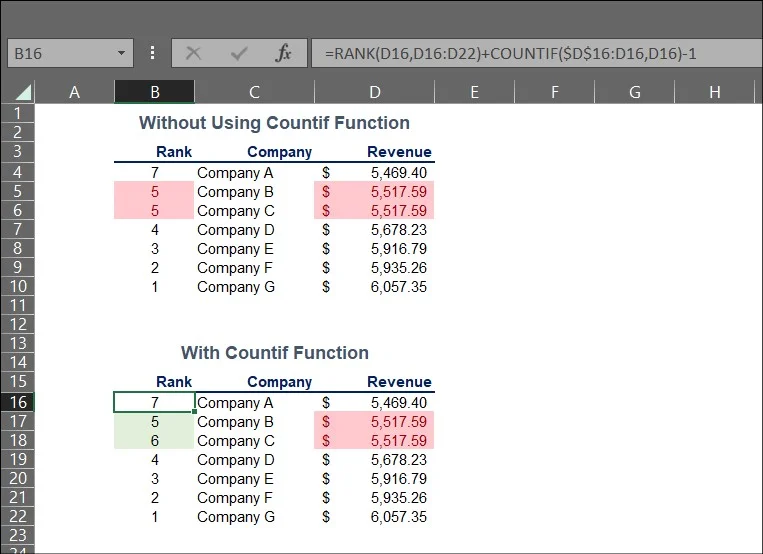Click the three-dot formula bar handle

tap(152, 53)
